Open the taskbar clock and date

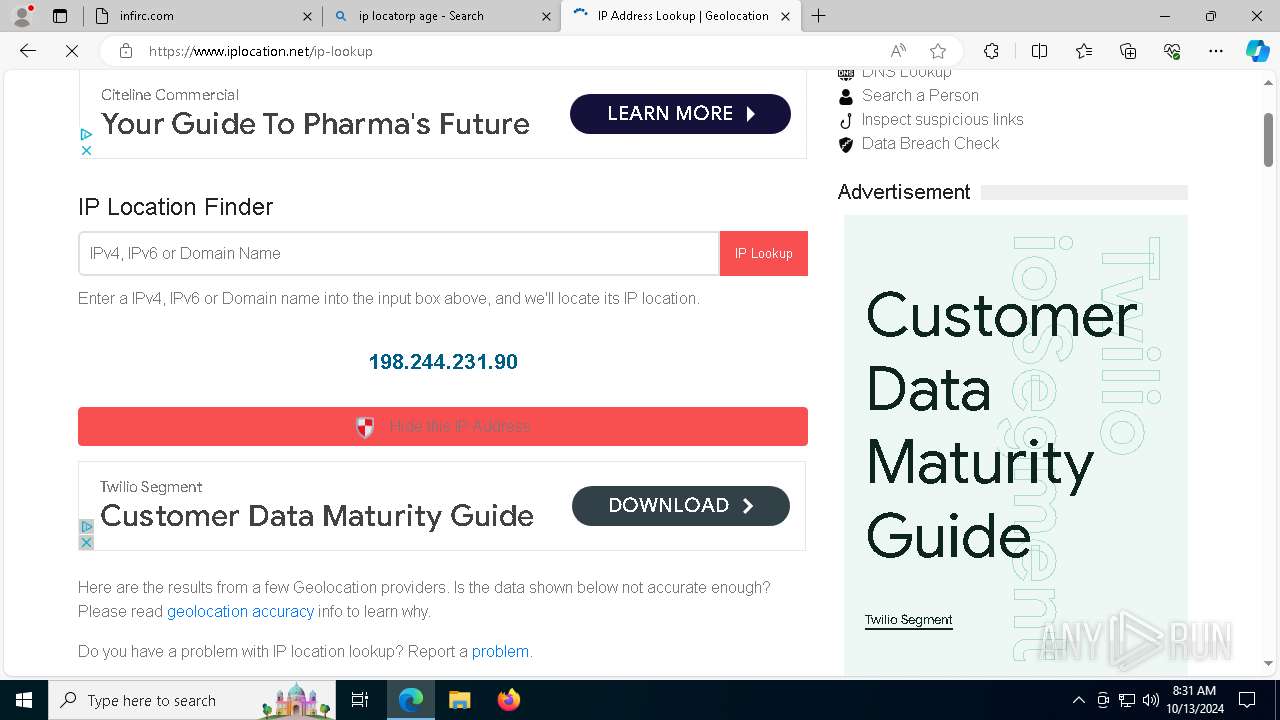[x=1194, y=700]
